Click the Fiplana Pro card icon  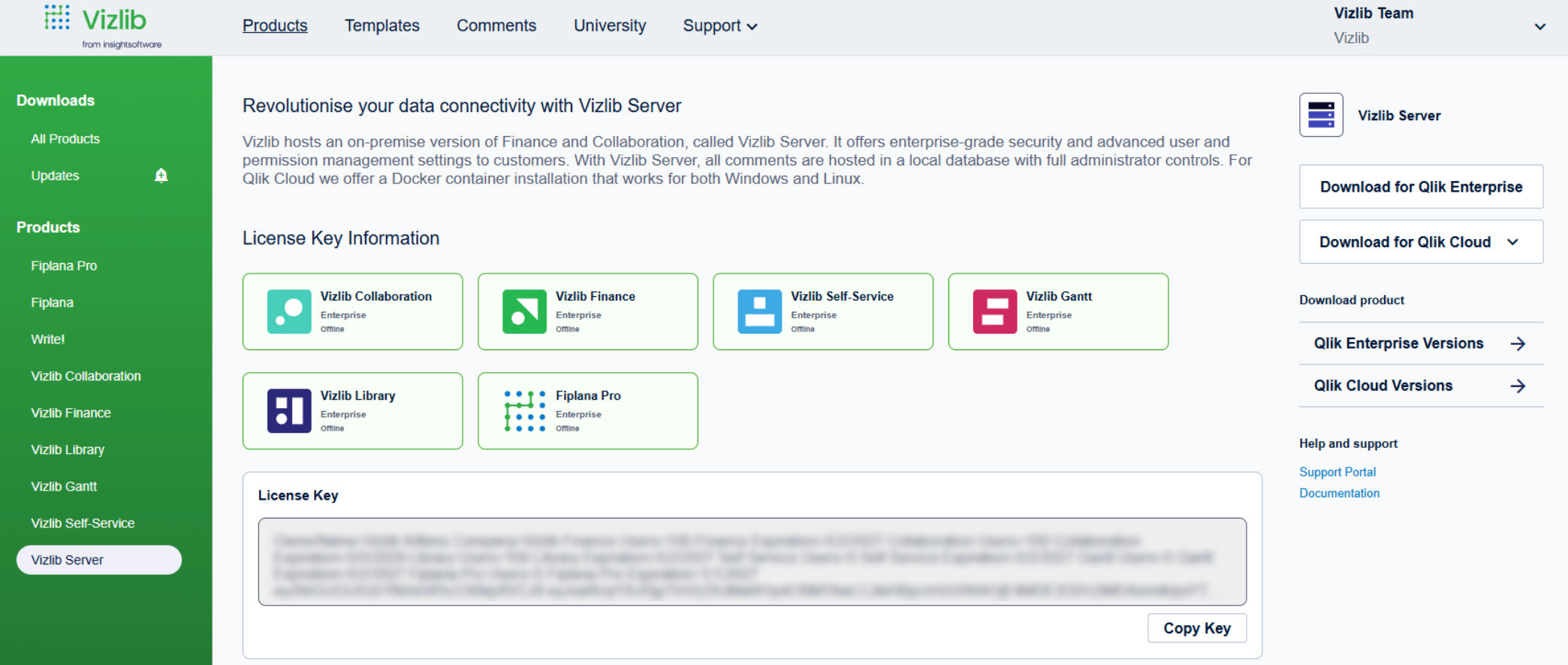(x=524, y=410)
